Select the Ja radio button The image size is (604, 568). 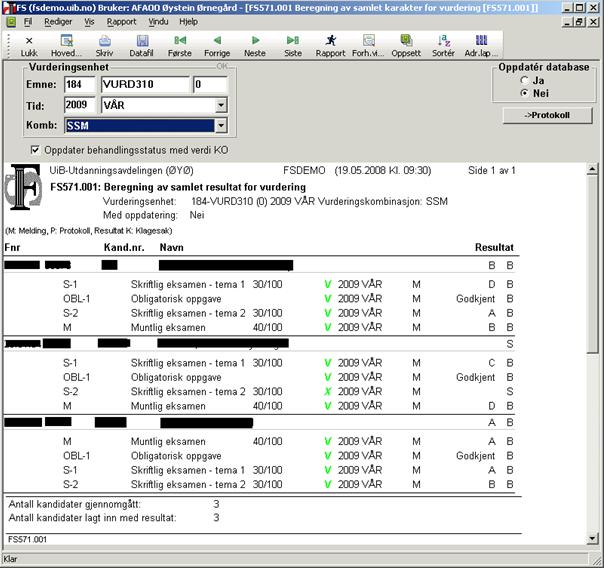click(x=524, y=80)
